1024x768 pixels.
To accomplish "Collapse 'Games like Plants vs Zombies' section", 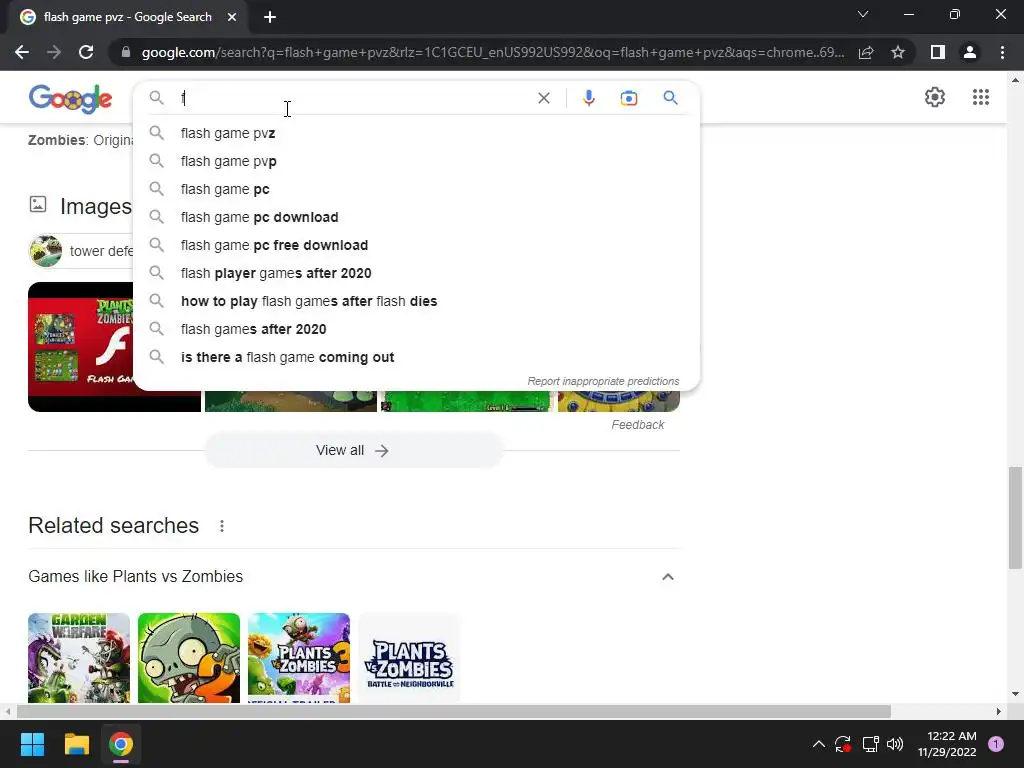I will pyautogui.click(x=667, y=577).
